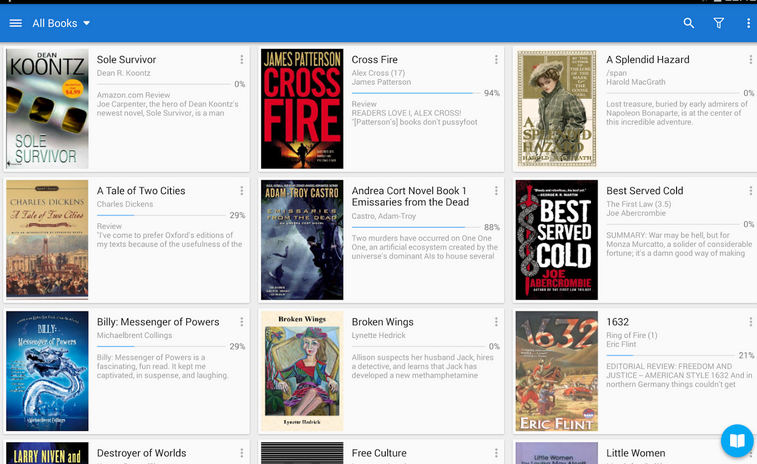Tap the Sole Survivor cover image
Viewport: 757px width, 464px height.
(47, 109)
